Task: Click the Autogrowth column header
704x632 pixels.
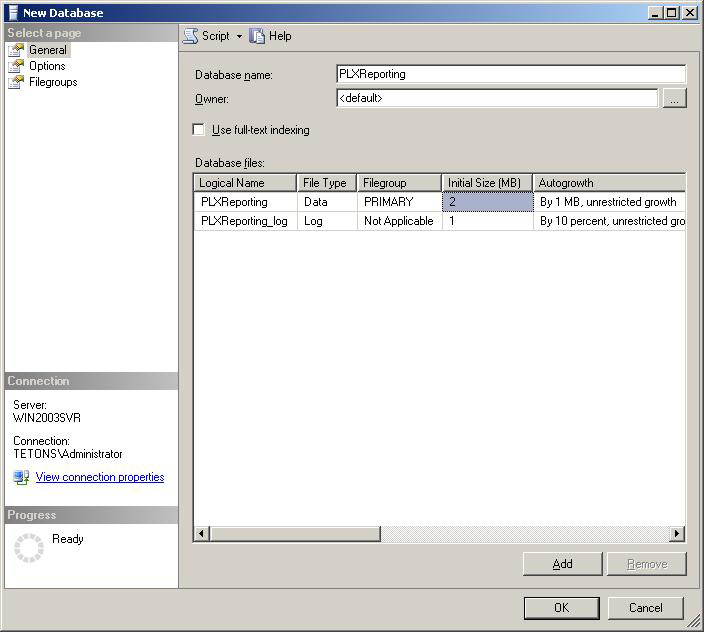Action: click(609, 183)
